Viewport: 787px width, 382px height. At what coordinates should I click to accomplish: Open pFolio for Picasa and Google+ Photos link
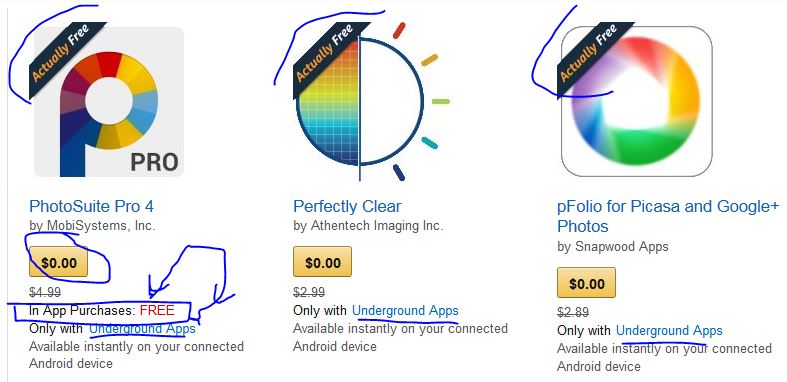click(x=668, y=216)
